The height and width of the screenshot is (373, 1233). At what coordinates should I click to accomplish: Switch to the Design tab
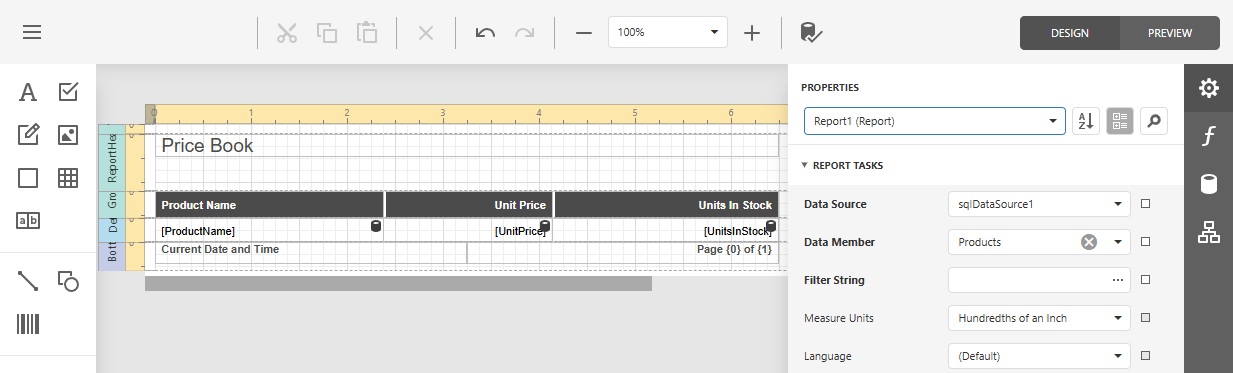pyautogui.click(x=1070, y=33)
